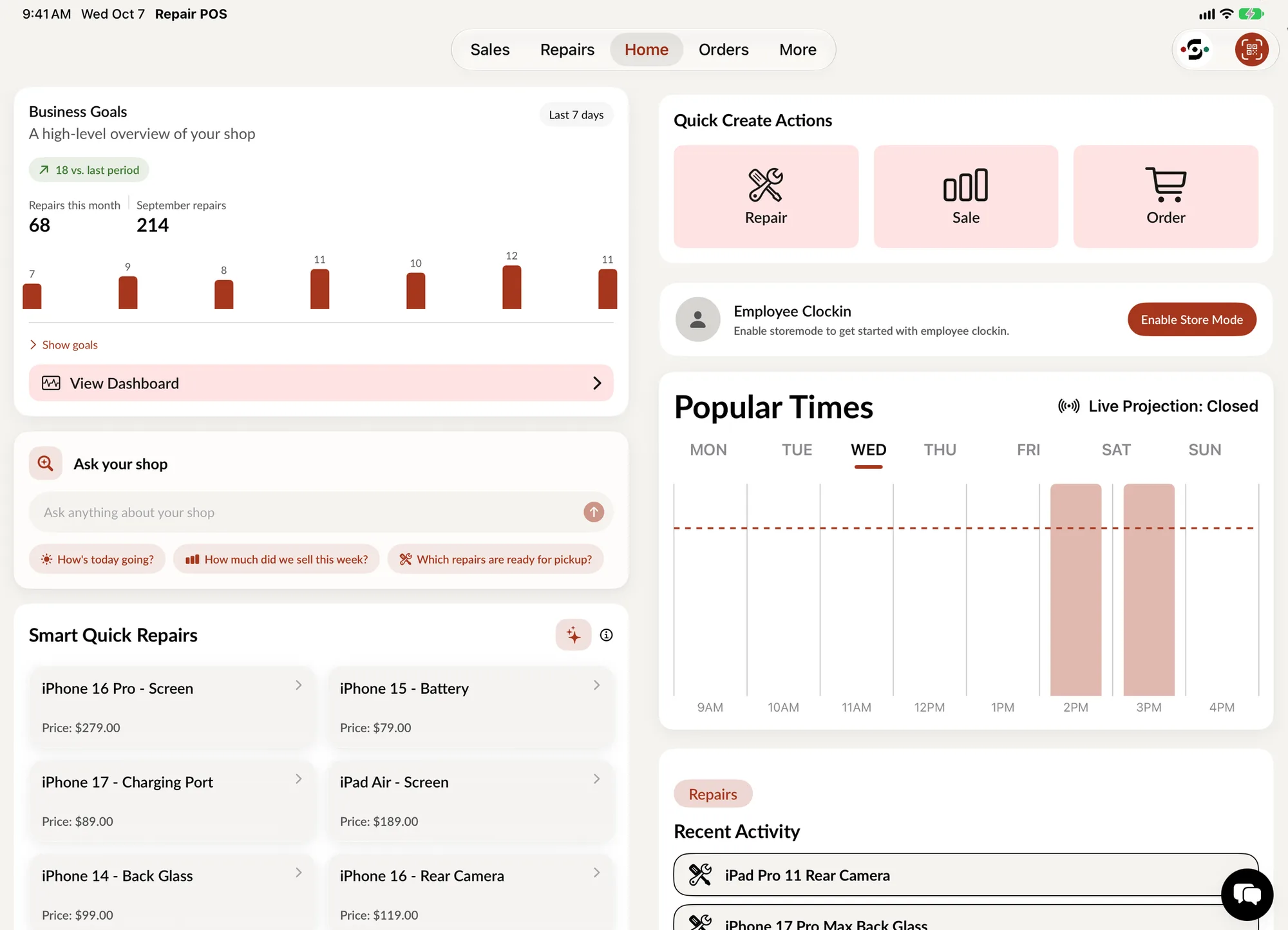This screenshot has width=1288, height=930.
Task: Open View Dashboard
Action: point(321,383)
